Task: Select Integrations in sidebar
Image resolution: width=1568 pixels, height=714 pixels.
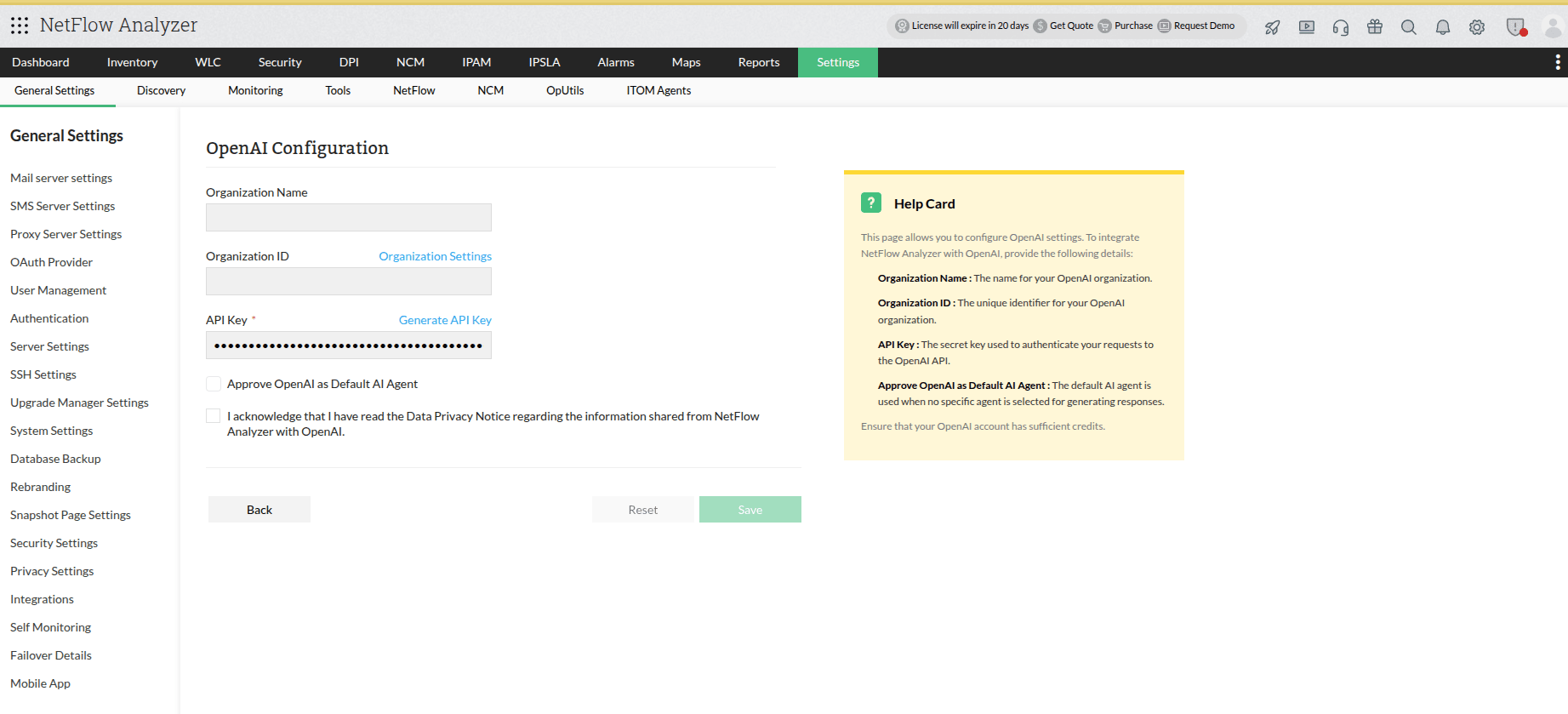Action: click(43, 599)
